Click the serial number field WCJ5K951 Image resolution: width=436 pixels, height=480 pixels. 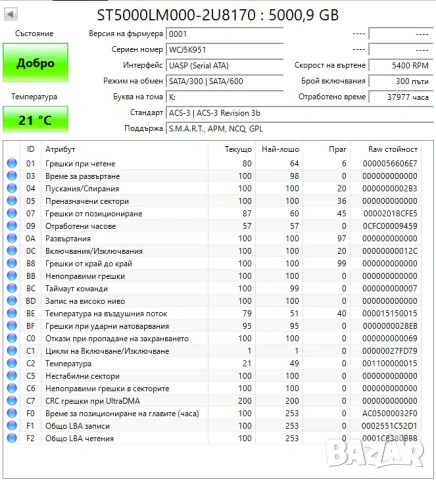tap(225, 50)
